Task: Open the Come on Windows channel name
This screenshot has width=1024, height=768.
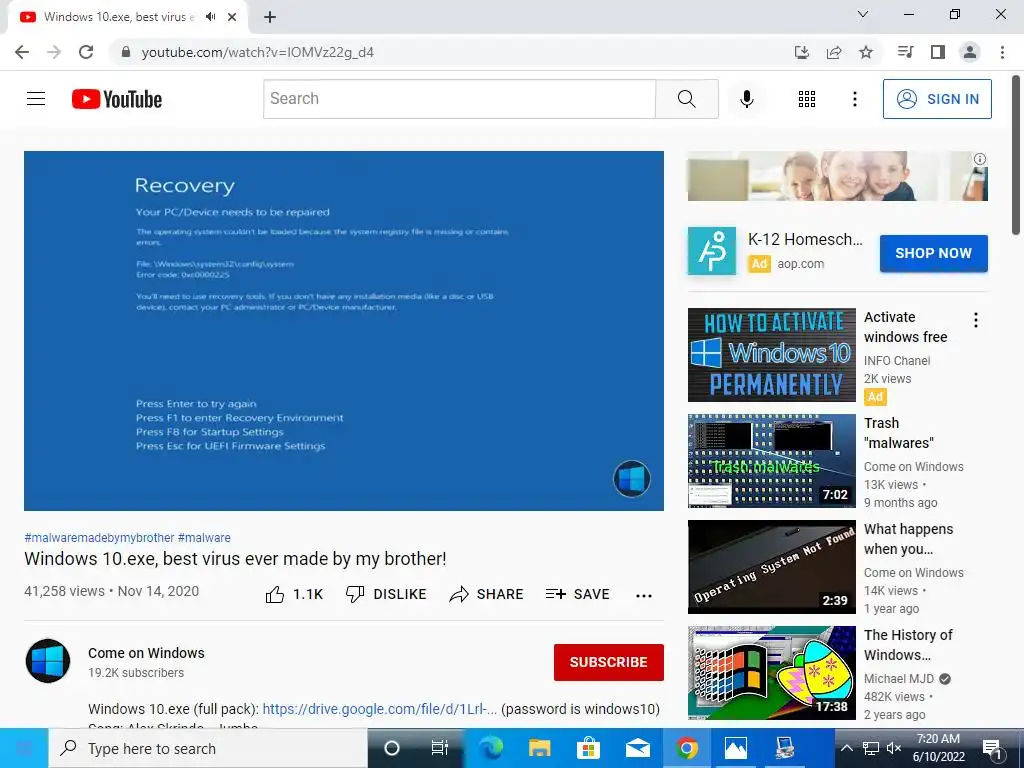Action: 146,653
